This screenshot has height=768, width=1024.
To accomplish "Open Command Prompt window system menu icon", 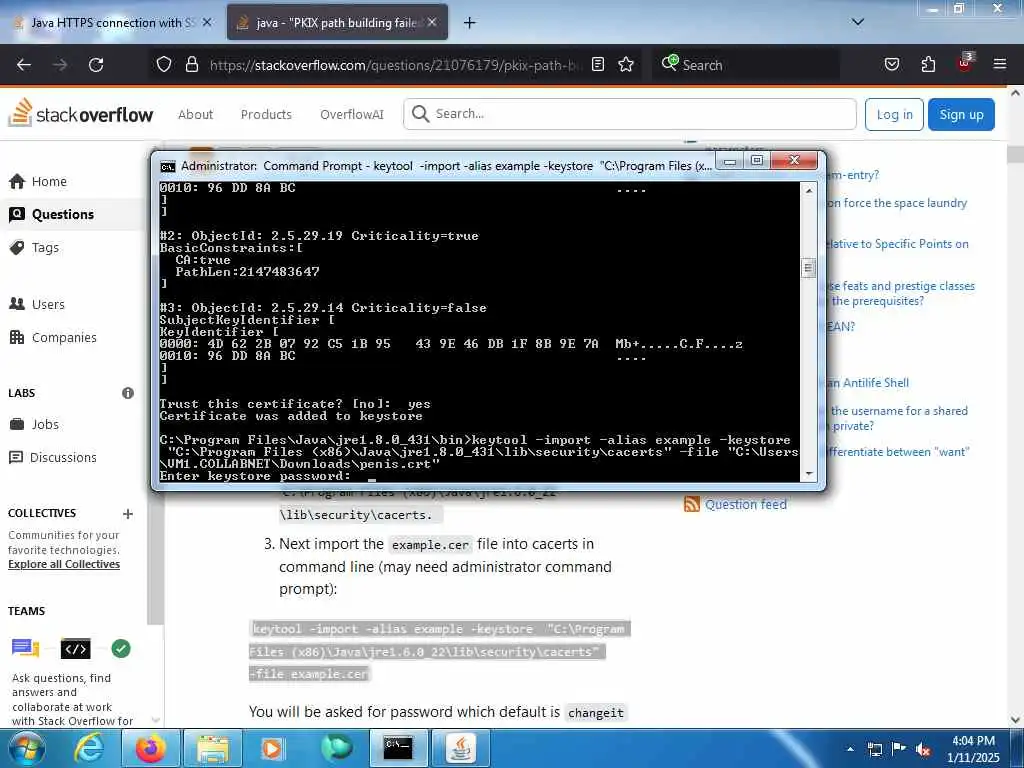I will click(x=168, y=167).
